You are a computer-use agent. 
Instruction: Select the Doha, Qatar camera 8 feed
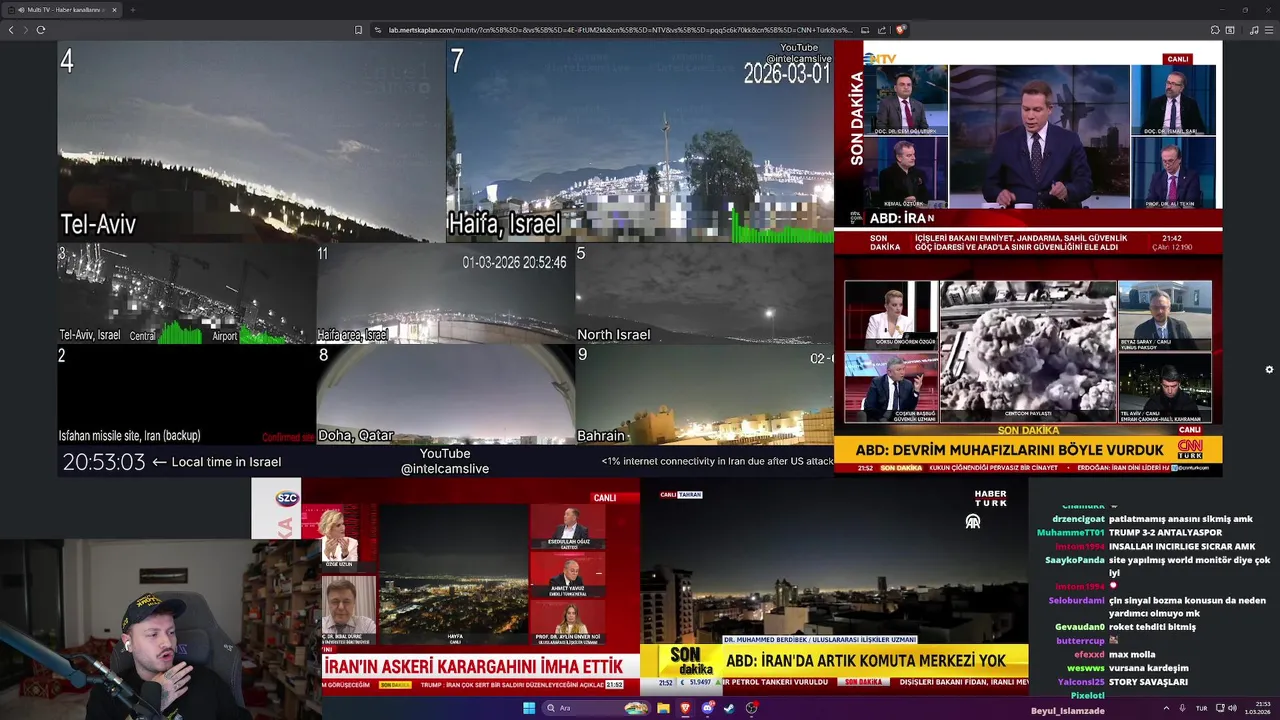445,395
